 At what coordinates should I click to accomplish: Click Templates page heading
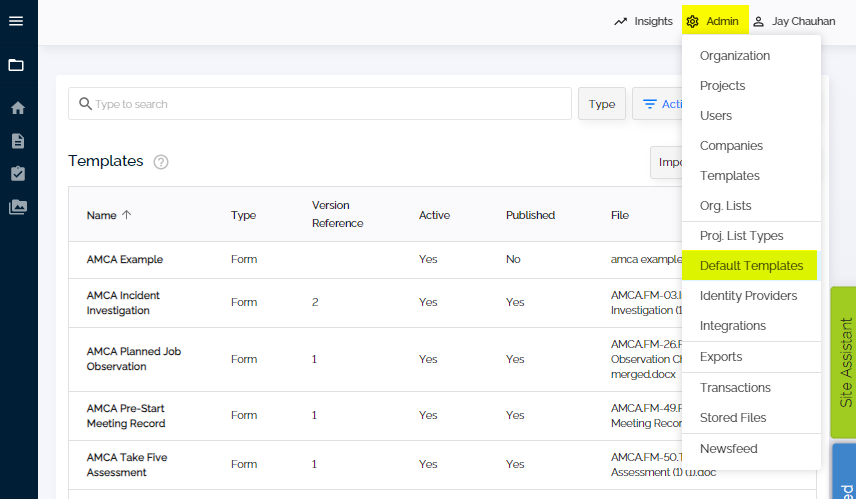(x=106, y=161)
